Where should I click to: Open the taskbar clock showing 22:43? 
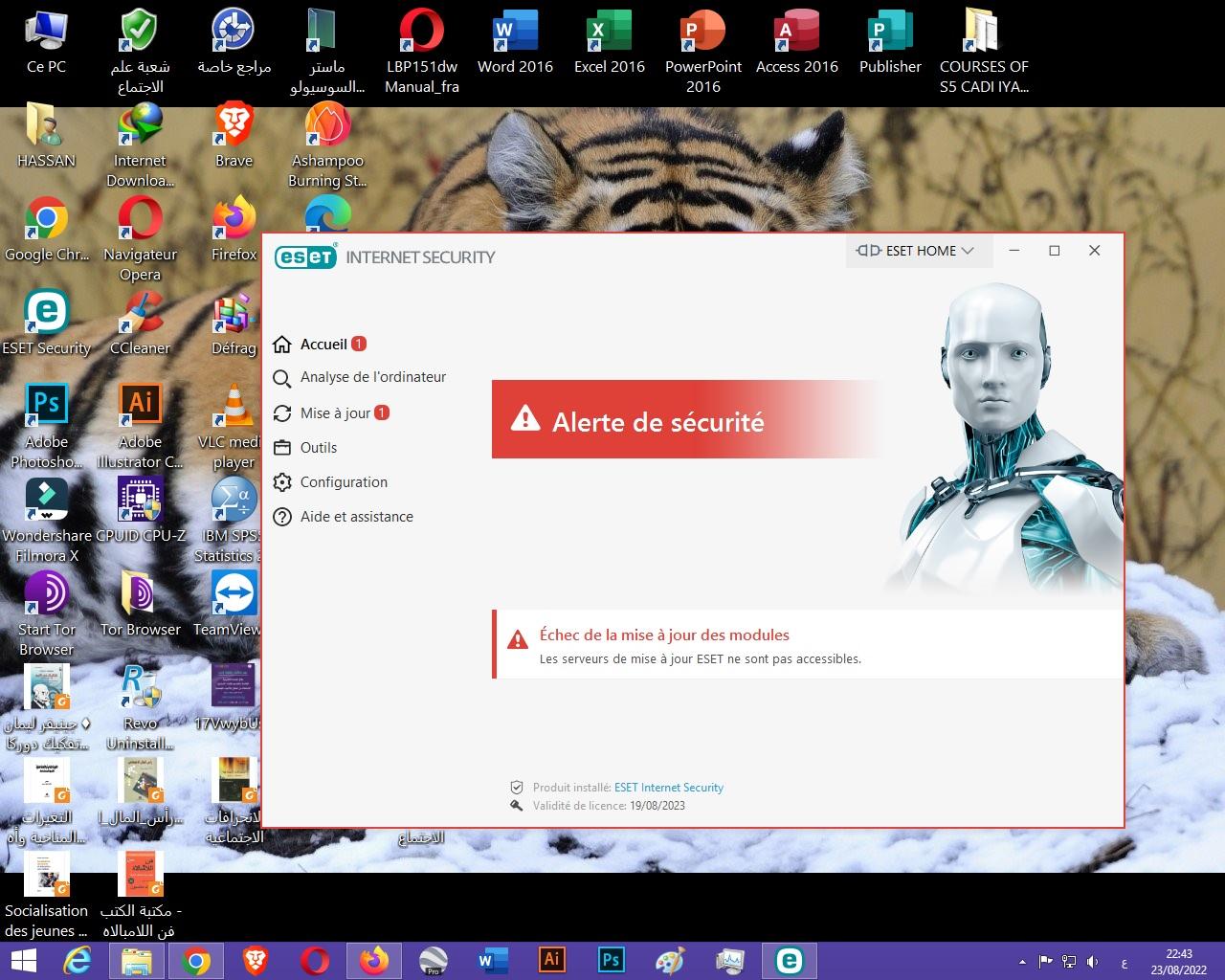point(1179,961)
